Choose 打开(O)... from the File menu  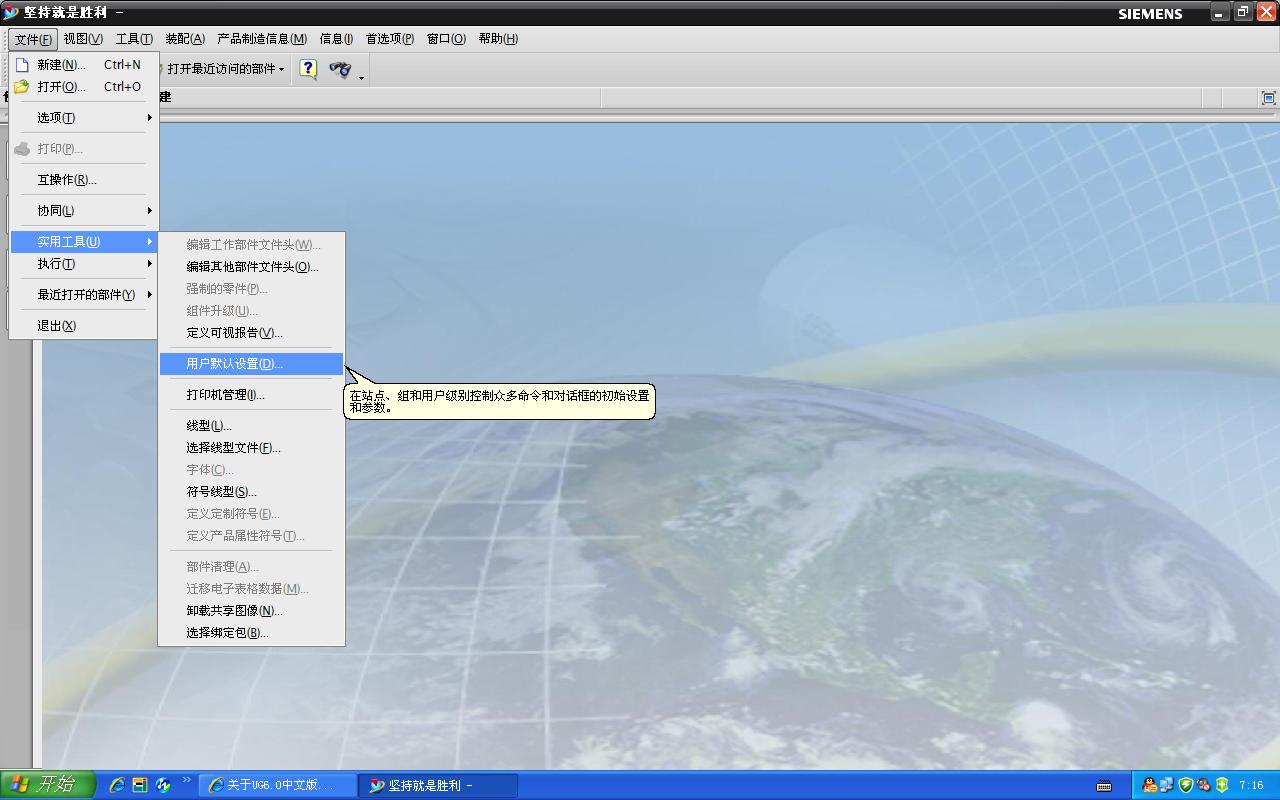point(84,86)
